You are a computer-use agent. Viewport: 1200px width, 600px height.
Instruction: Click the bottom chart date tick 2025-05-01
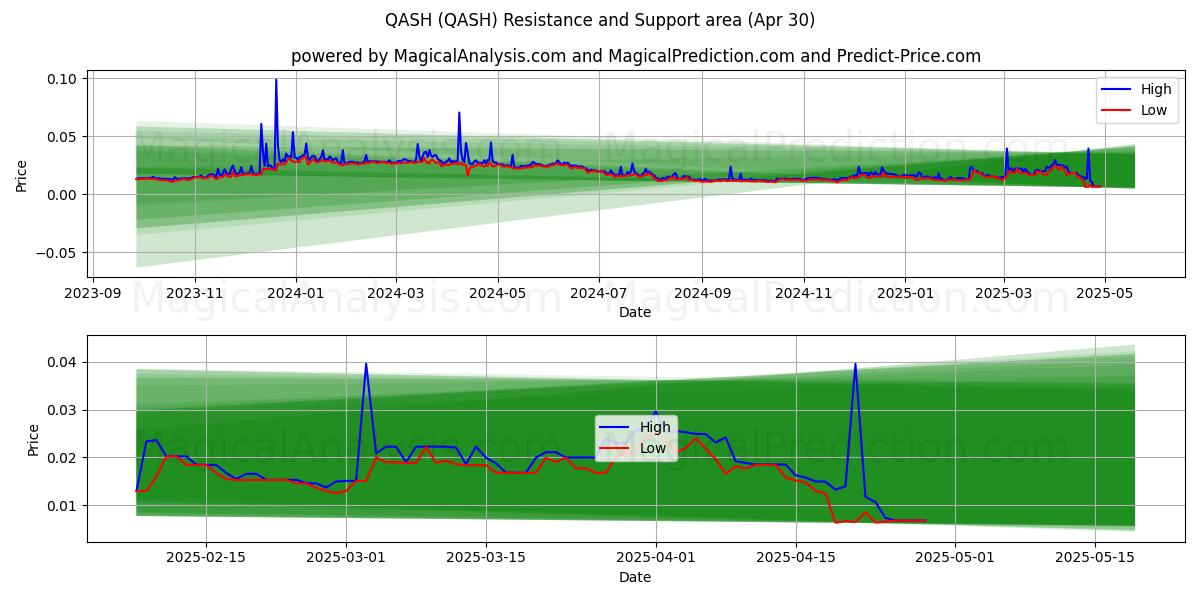pyautogui.click(x=956, y=558)
